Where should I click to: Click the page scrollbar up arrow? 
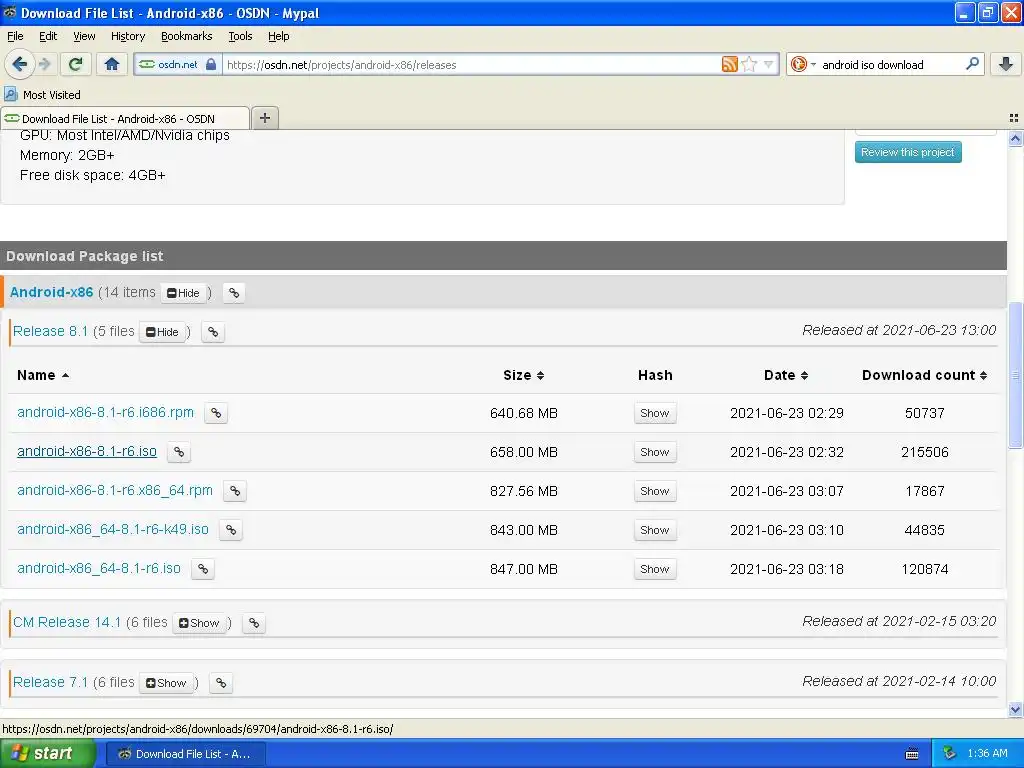click(1015, 138)
